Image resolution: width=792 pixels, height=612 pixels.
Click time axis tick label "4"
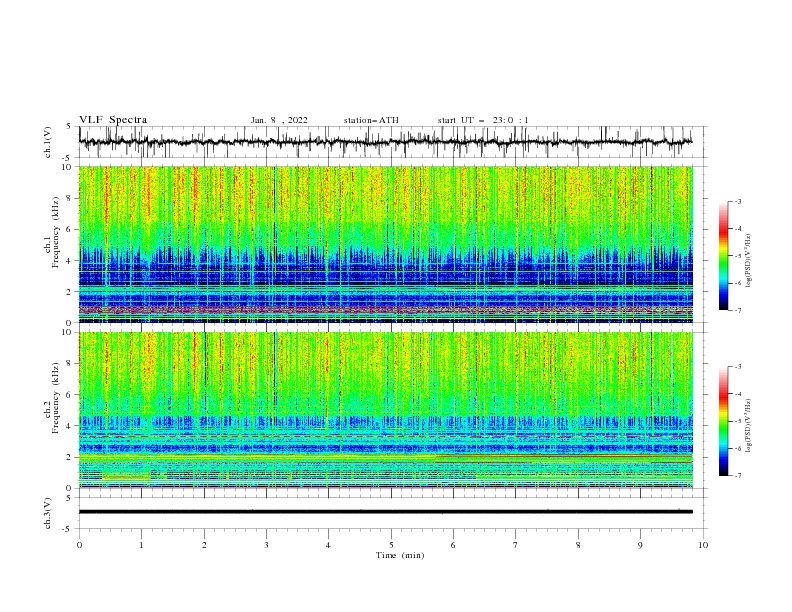pyautogui.click(x=328, y=545)
